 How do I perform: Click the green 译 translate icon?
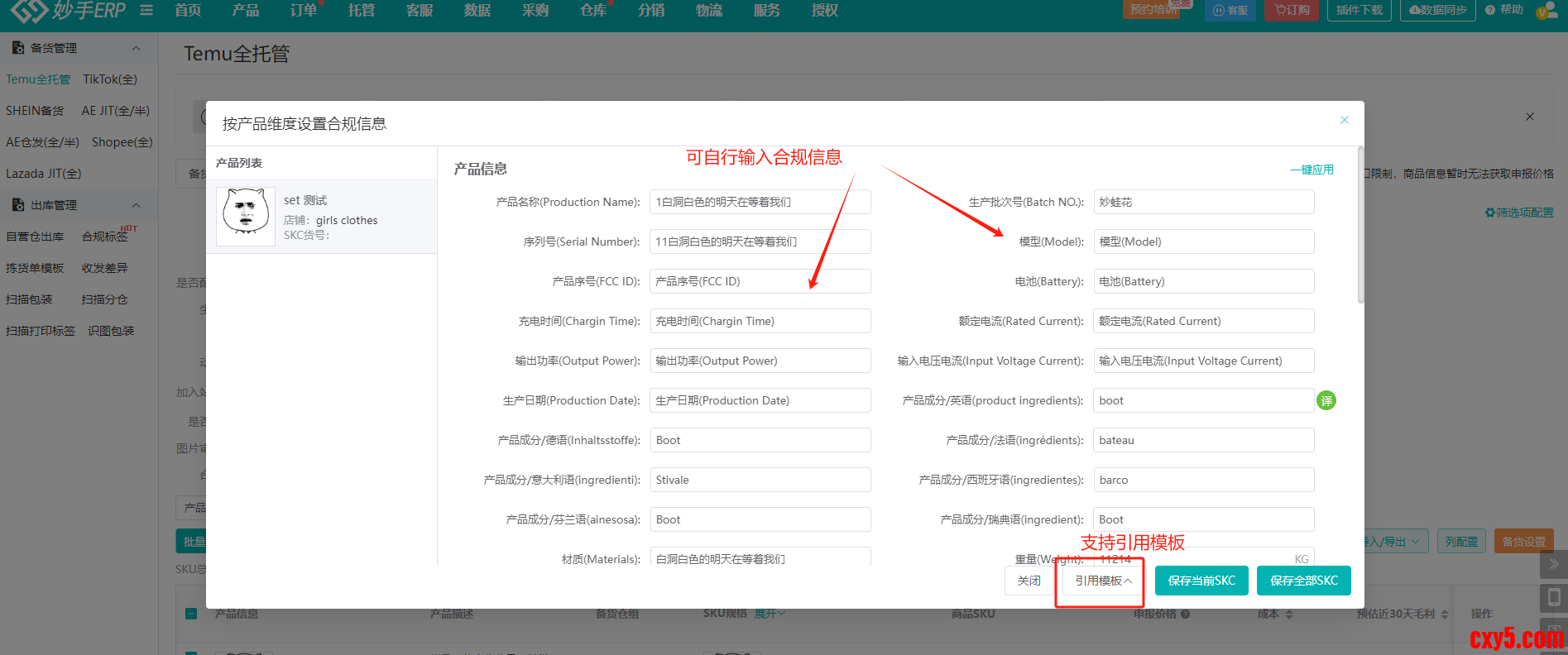pos(1326,400)
